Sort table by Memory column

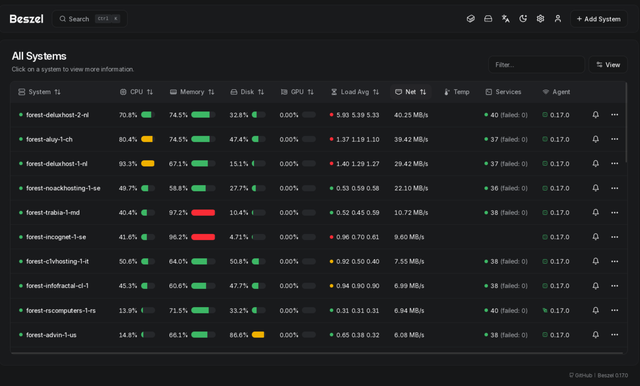(192, 92)
